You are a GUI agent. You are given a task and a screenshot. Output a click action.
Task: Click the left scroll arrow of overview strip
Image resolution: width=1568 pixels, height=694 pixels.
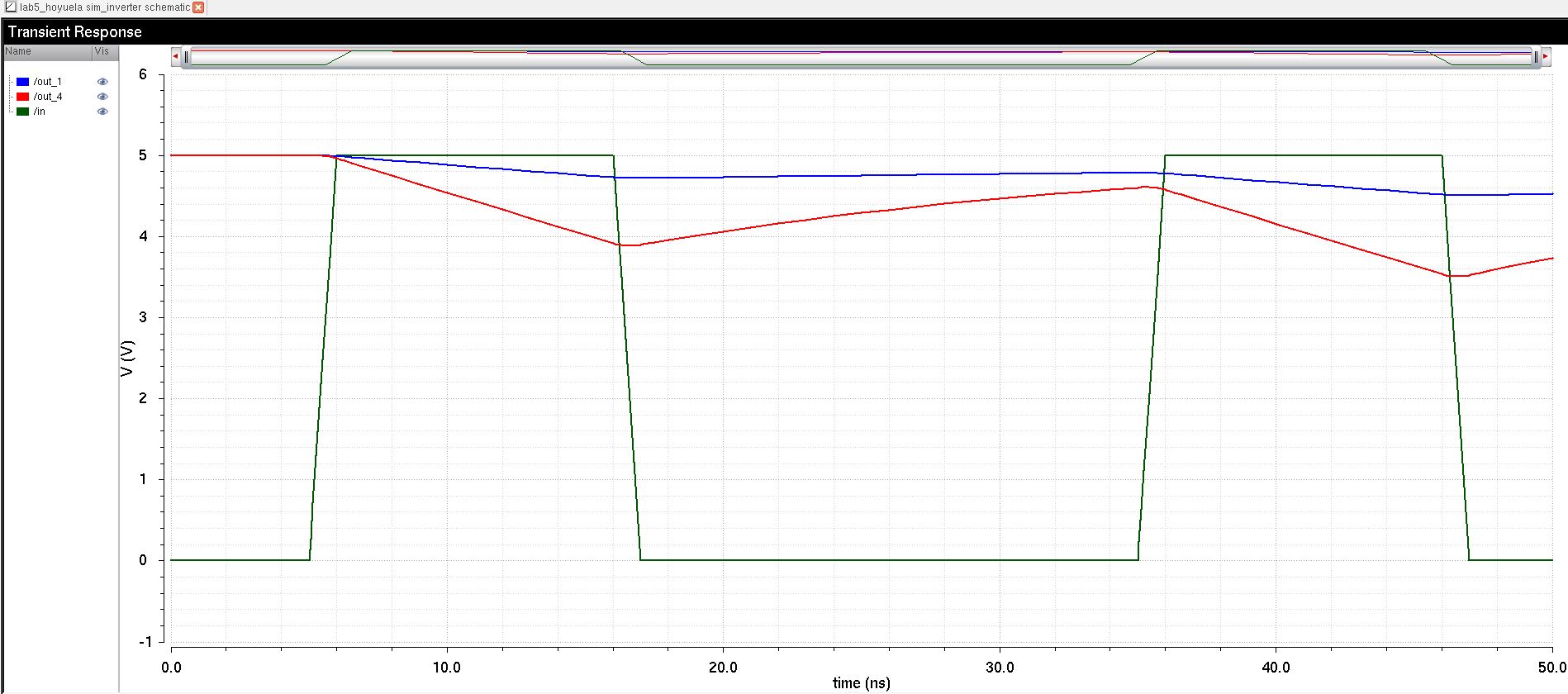(x=176, y=56)
